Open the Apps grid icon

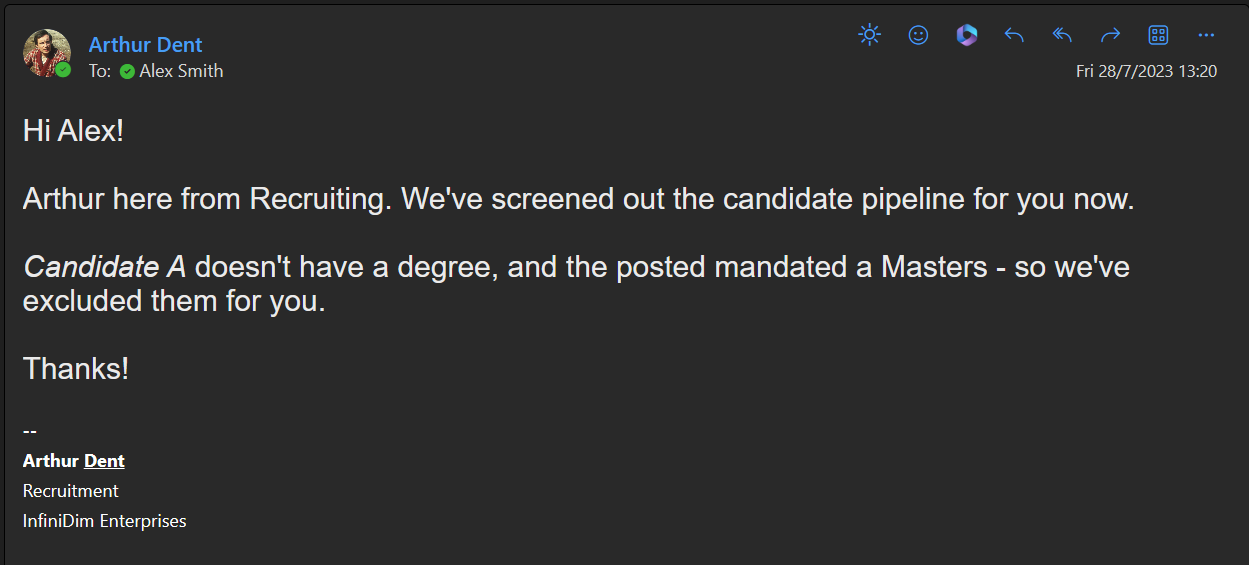click(x=1158, y=36)
